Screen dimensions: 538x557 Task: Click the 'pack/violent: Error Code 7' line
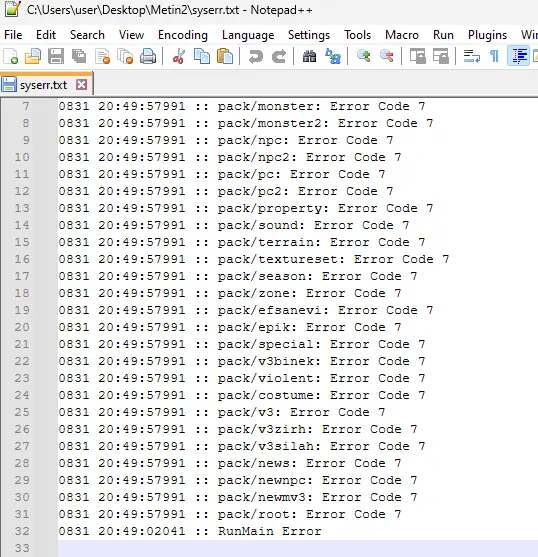[241, 378]
